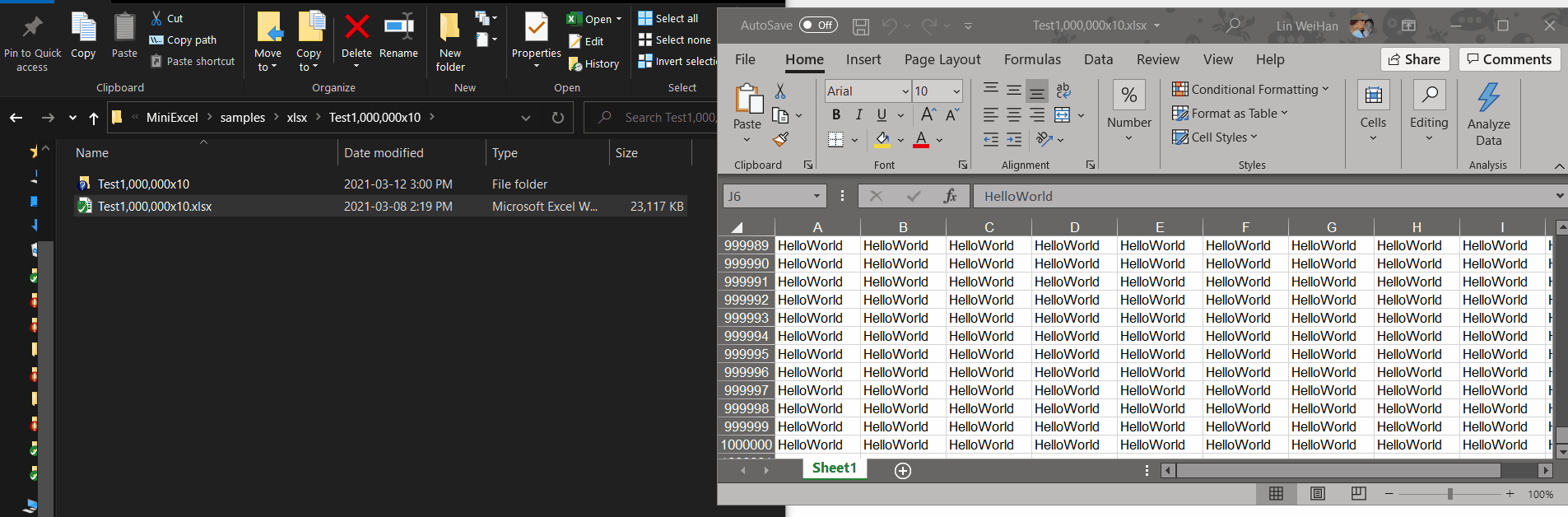Click Delete red X in Explorer ribbon
This screenshot has width=1568, height=517.
tap(356, 27)
